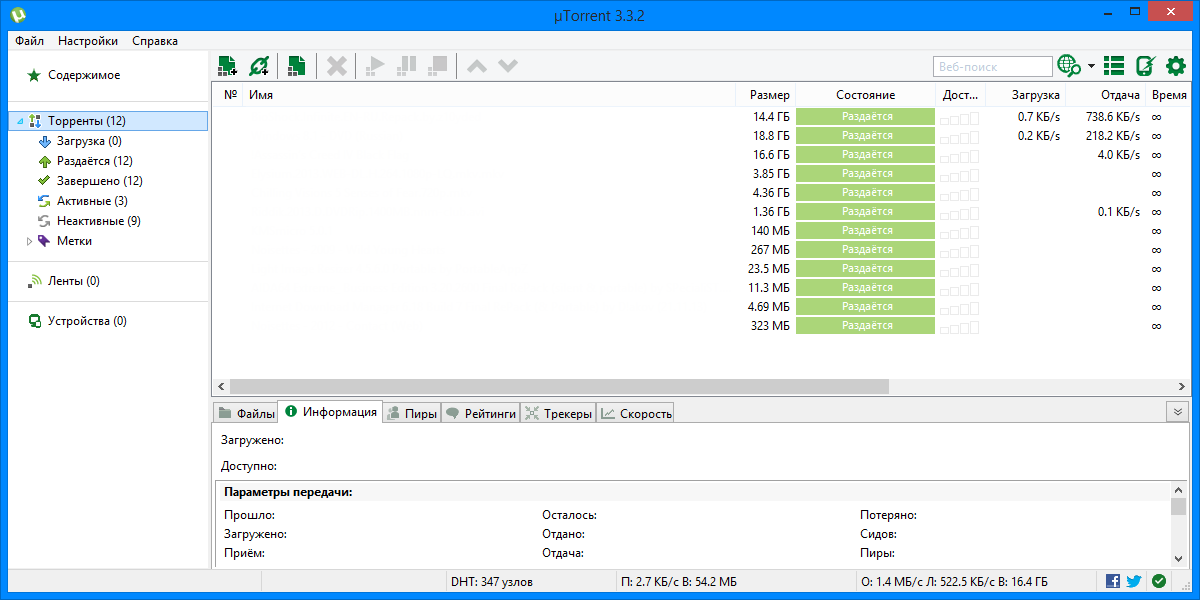Click the Facebook icon in status bar
Viewport: 1200px width, 600px height.
coord(1113,581)
